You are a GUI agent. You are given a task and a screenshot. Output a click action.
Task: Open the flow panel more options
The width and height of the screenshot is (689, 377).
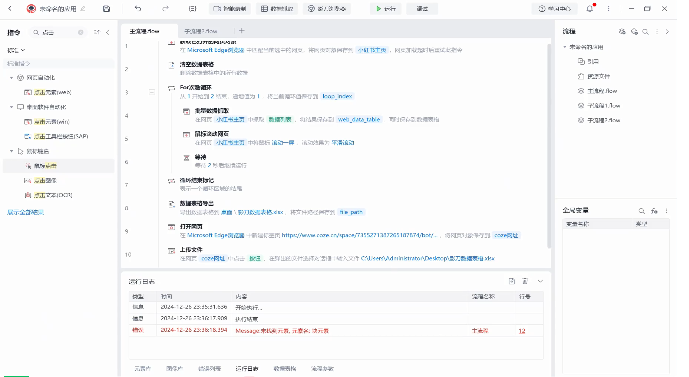(657, 32)
